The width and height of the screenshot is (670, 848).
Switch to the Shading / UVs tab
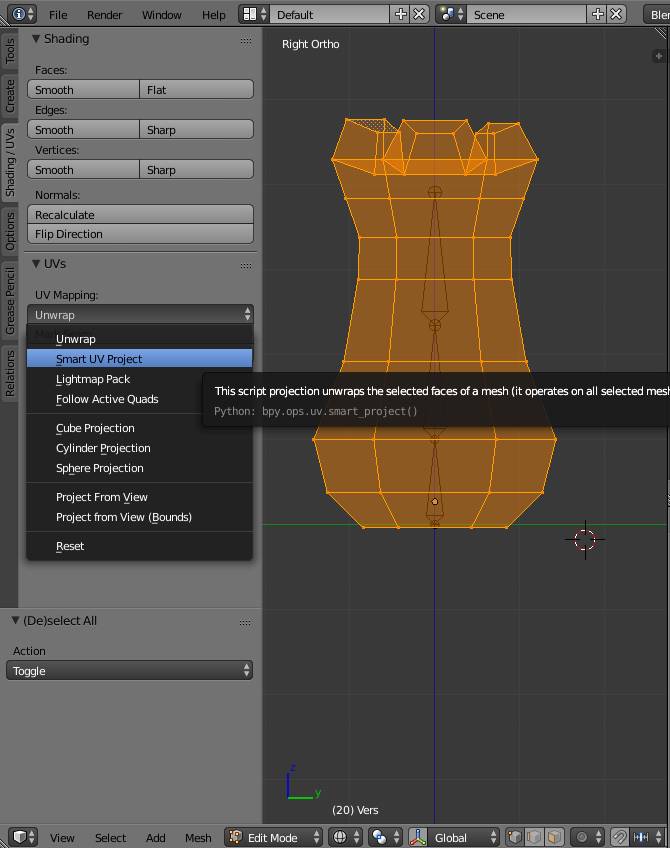coord(9,162)
